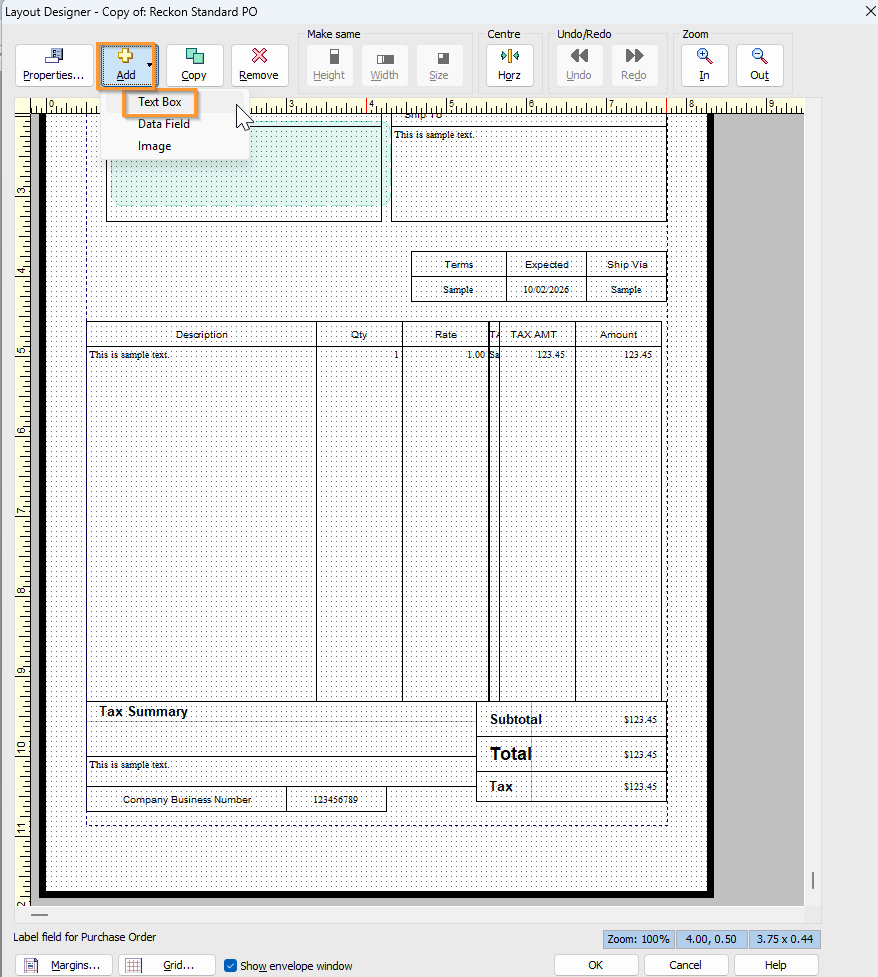This screenshot has width=878, height=977.
Task: Select the Terms label field
Action: click(459, 265)
